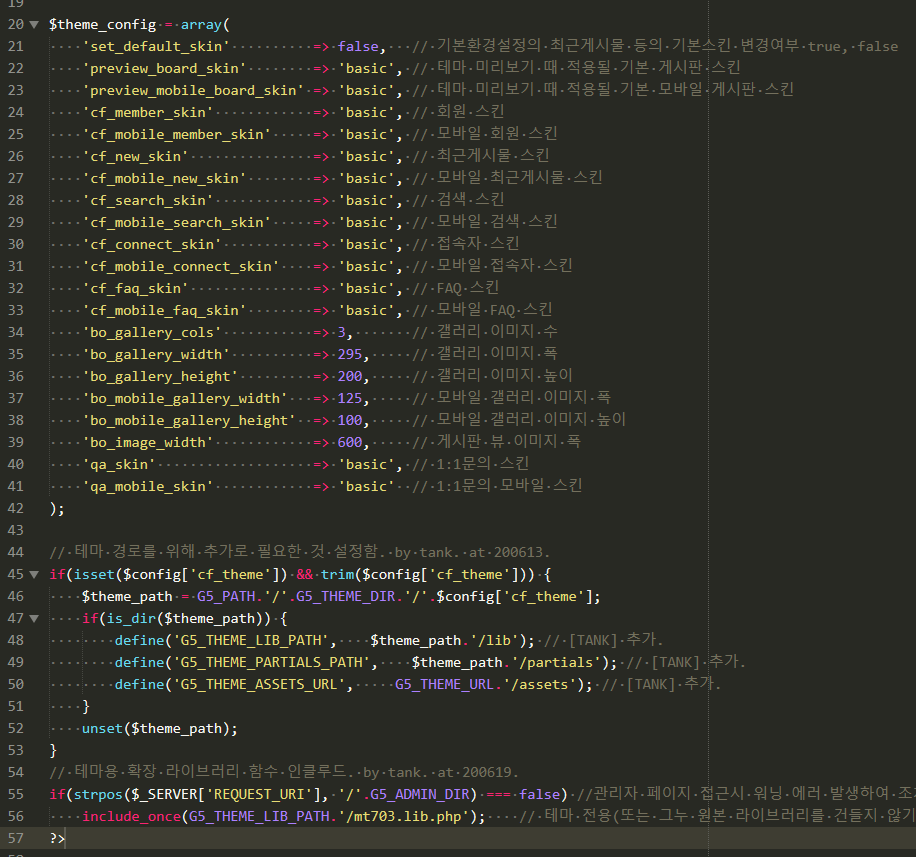Viewport: 916px width, 857px height.
Task: Click the unset($theme_path) statement
Action: click(x=160, y=728)
